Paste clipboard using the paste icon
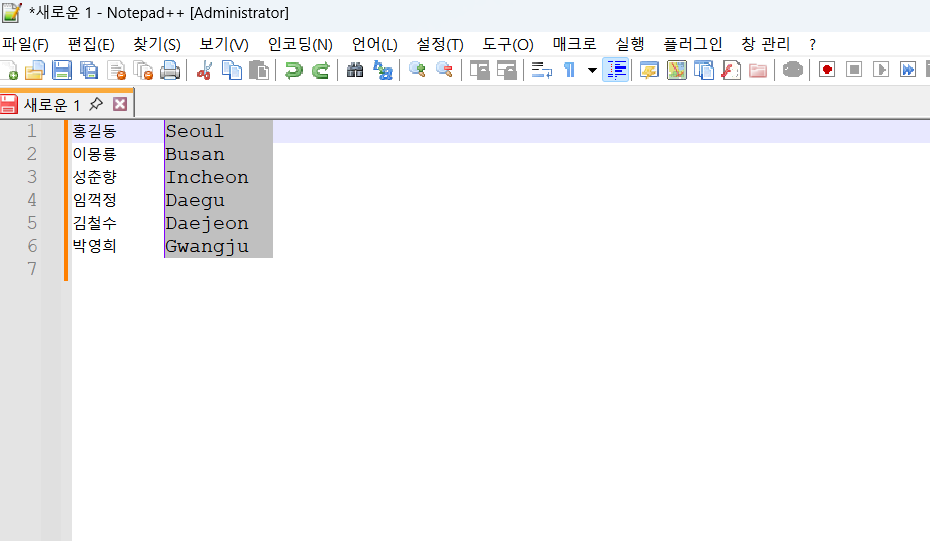 pyautogui.click(x=259, y=70)
